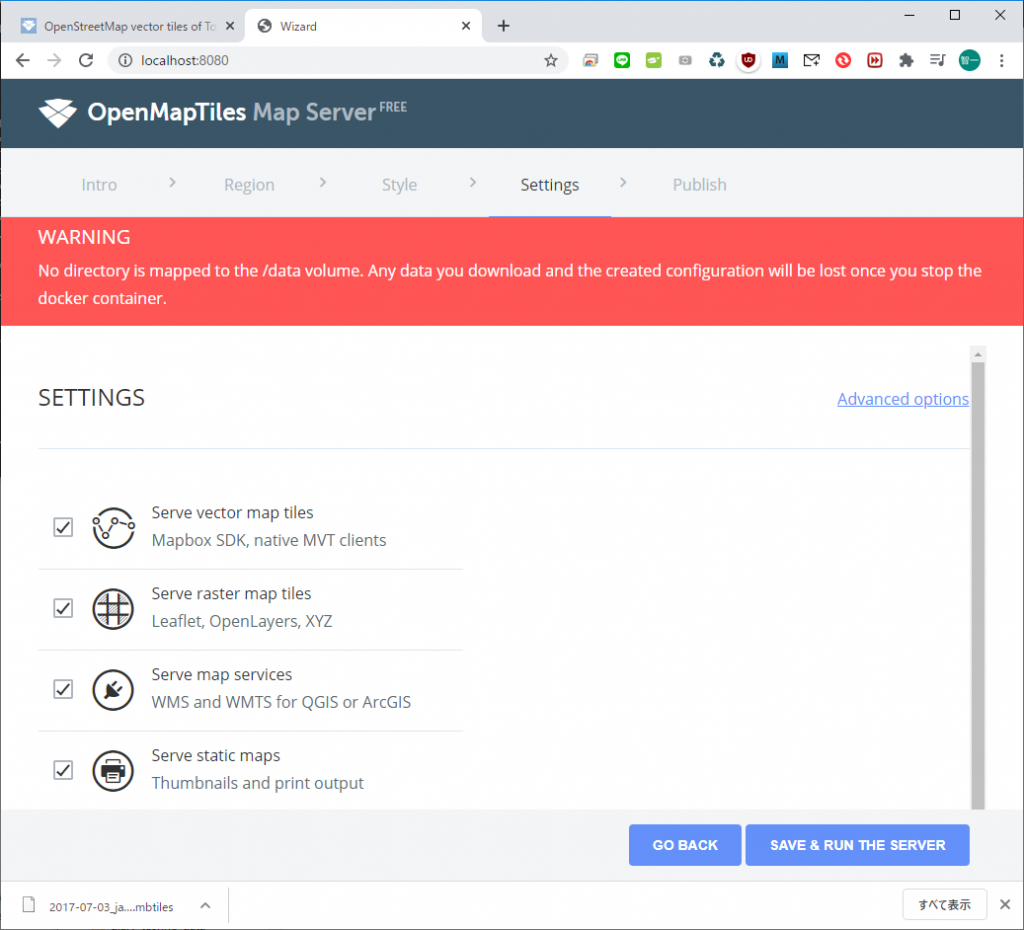Viewport: 1024px width, 930px height.
Task: Go to the Region wizard step
Action: [x=249, y=185]
